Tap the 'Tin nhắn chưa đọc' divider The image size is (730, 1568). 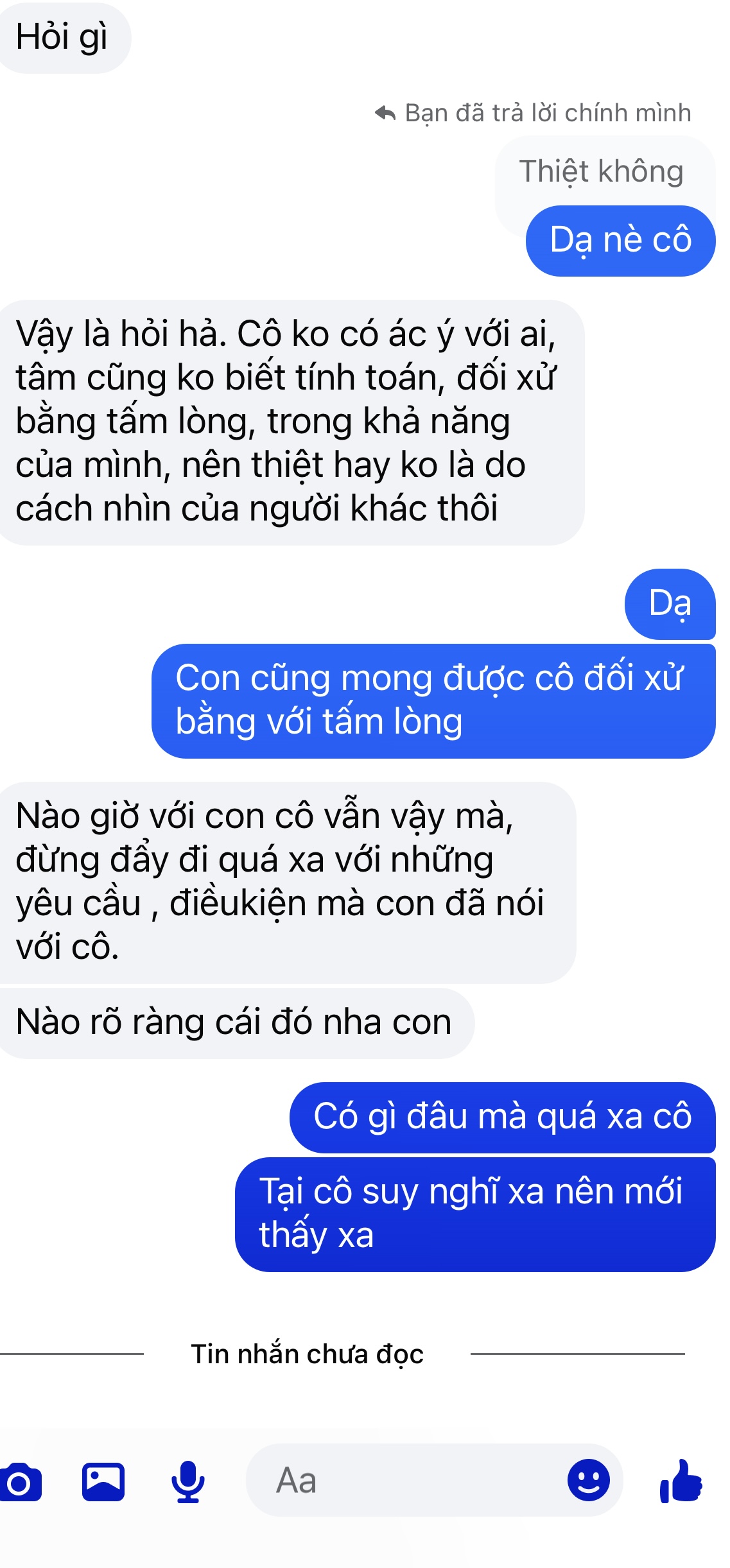[x=308, y=1354]
